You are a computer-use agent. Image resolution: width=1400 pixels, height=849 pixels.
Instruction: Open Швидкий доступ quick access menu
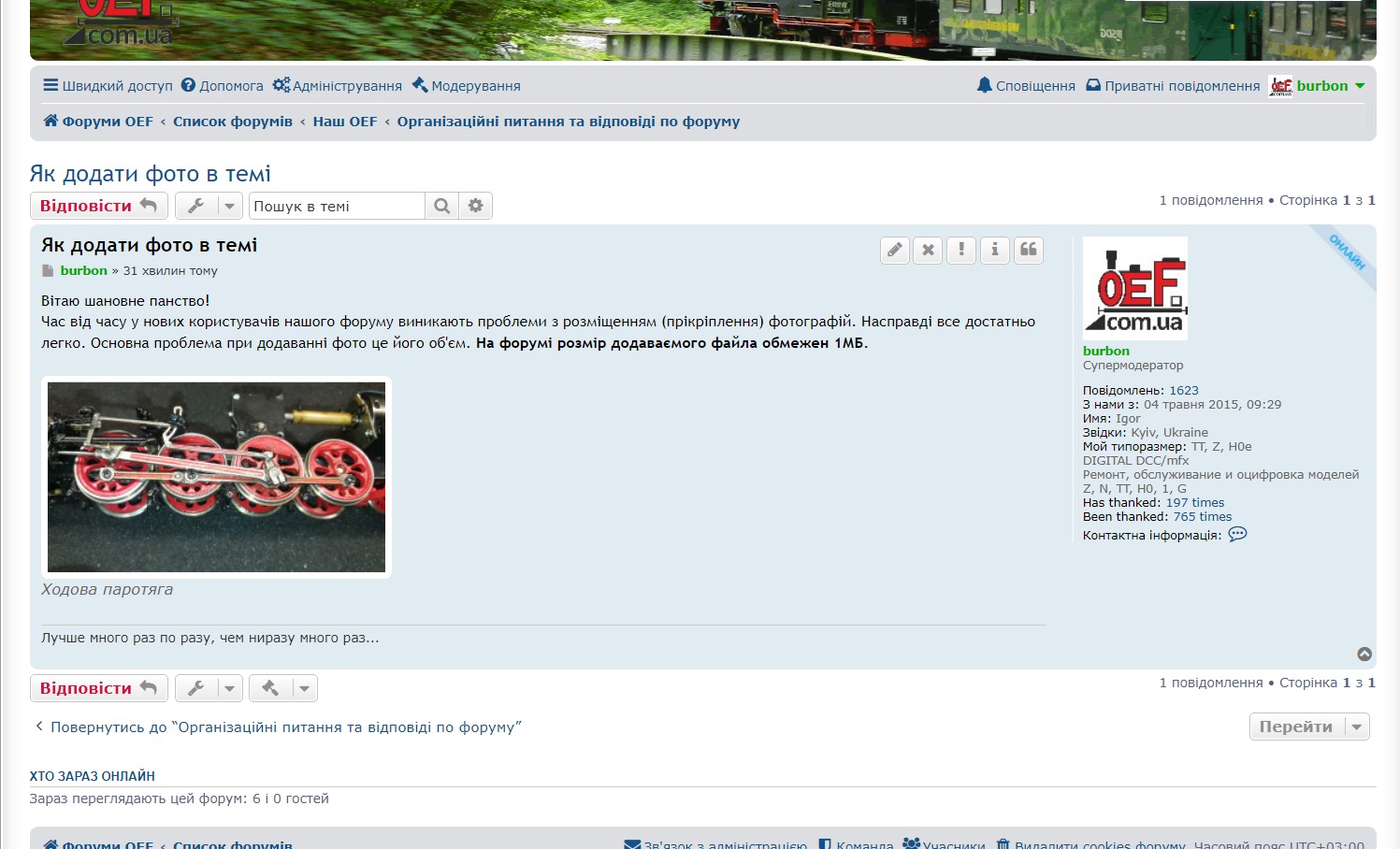pyautogui.click(x=108, y=86)
